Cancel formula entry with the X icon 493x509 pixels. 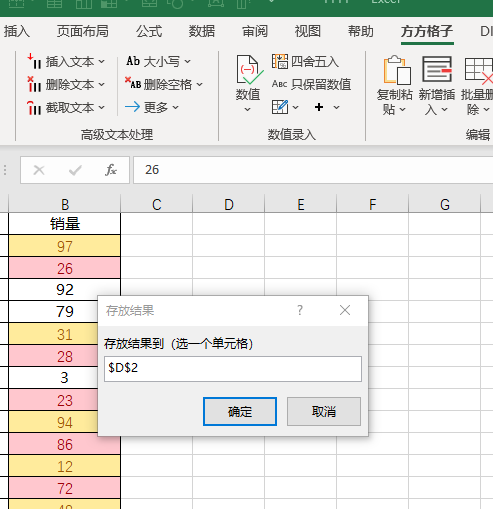pos(39,170)
